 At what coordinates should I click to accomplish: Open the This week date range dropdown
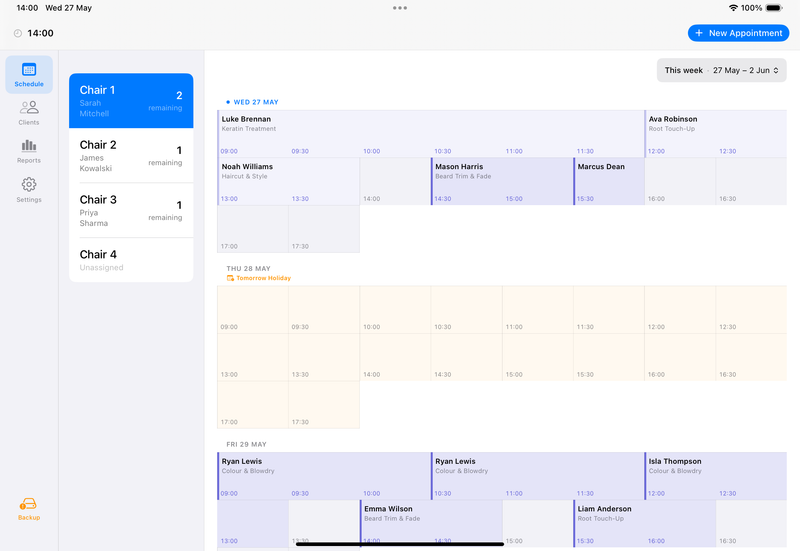[721, 70]
